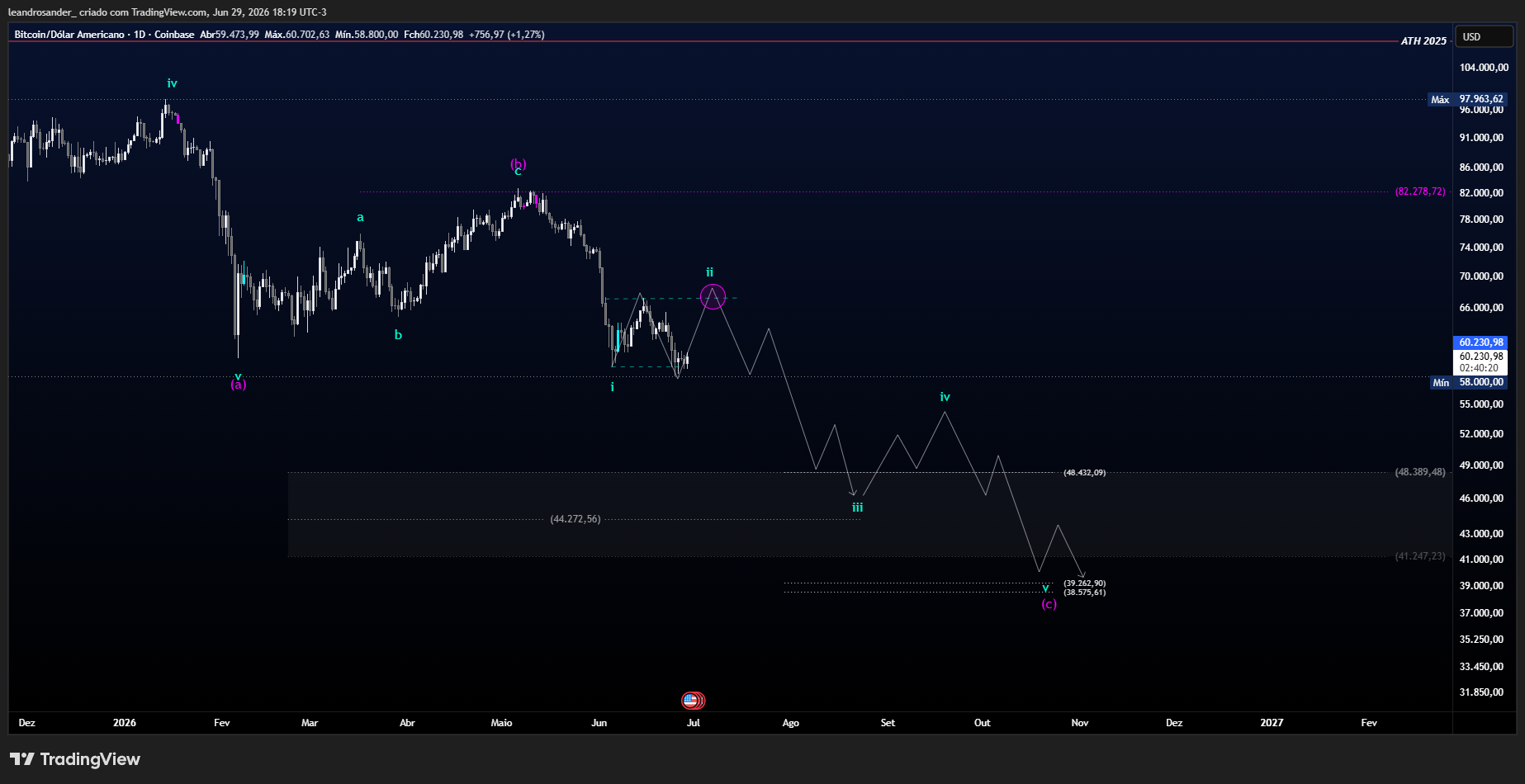Click the +756,97 (+1,27%) change value
Screen dimensions: 1525x784
pyautogui.click(x=507, y=35)
